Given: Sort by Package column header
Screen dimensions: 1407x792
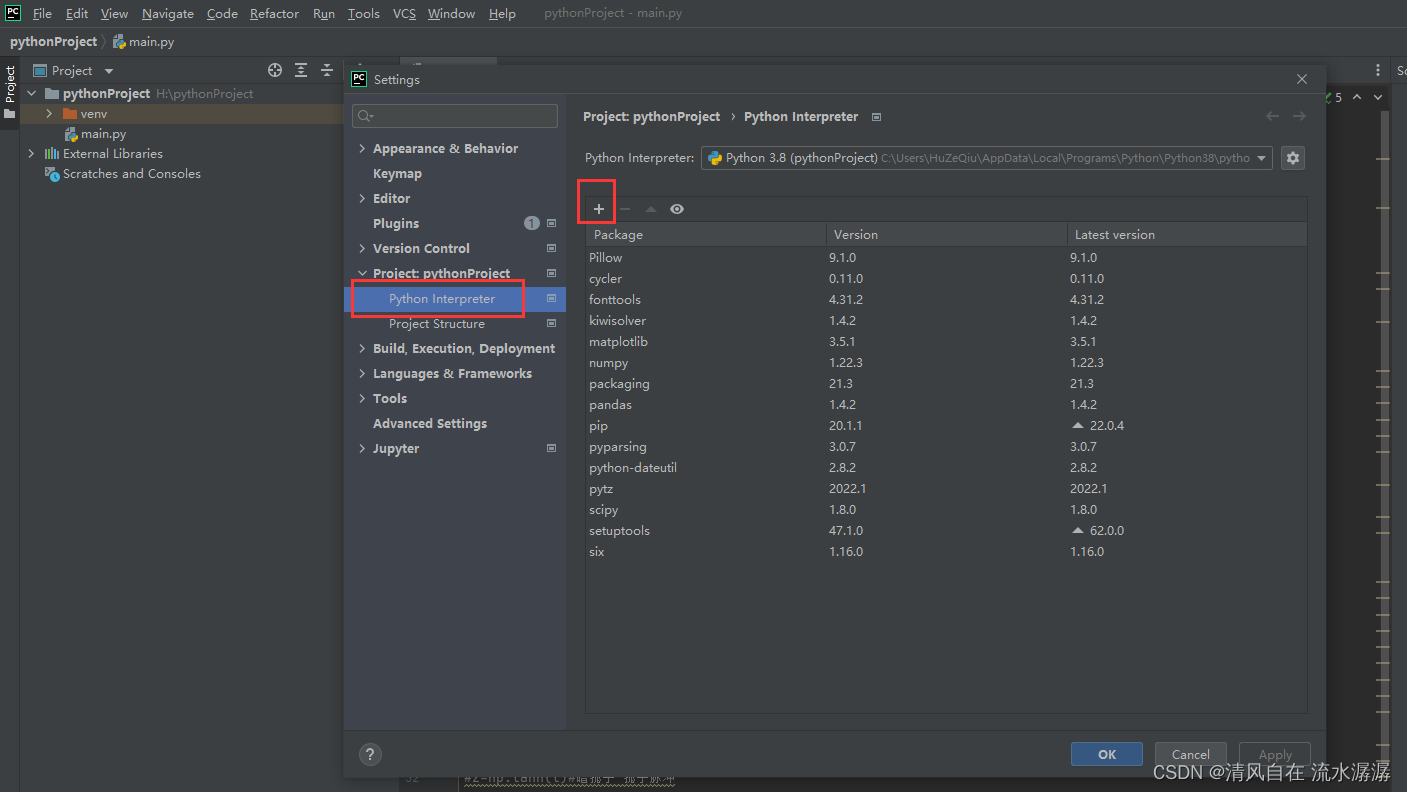Looking at the screenshot, I should (x=706, y=234).
